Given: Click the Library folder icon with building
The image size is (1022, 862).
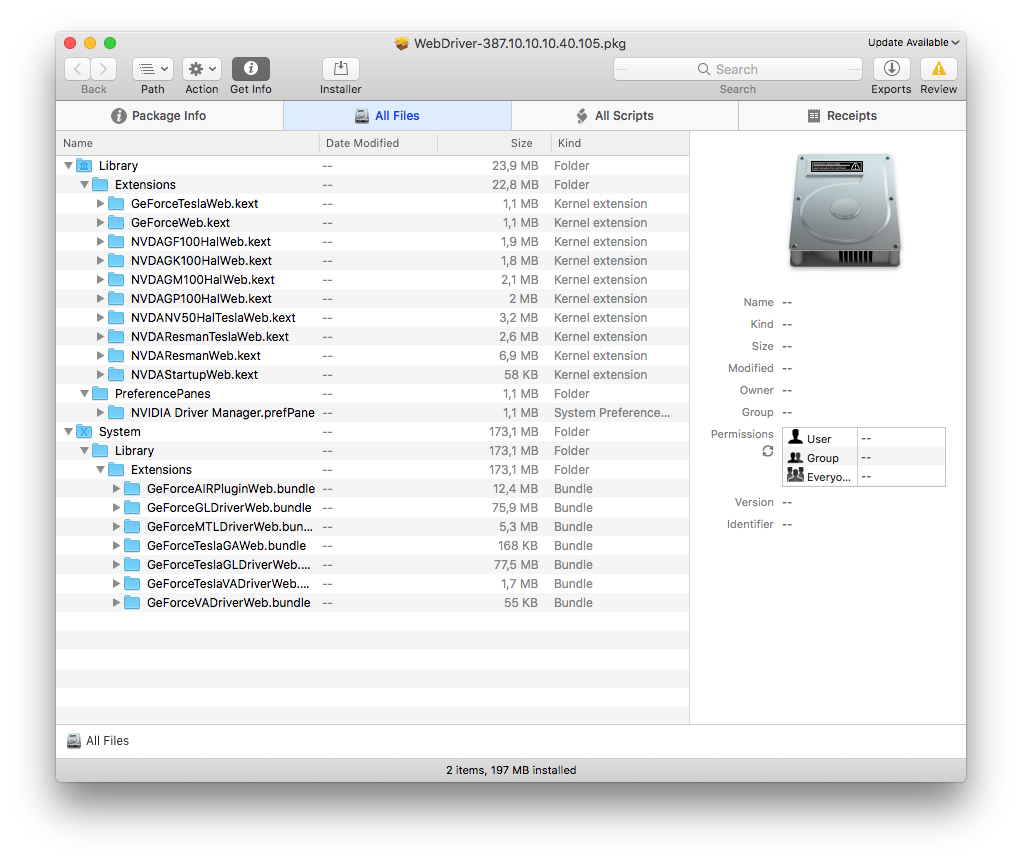Looking at the screenshot, I should point(84,165).
